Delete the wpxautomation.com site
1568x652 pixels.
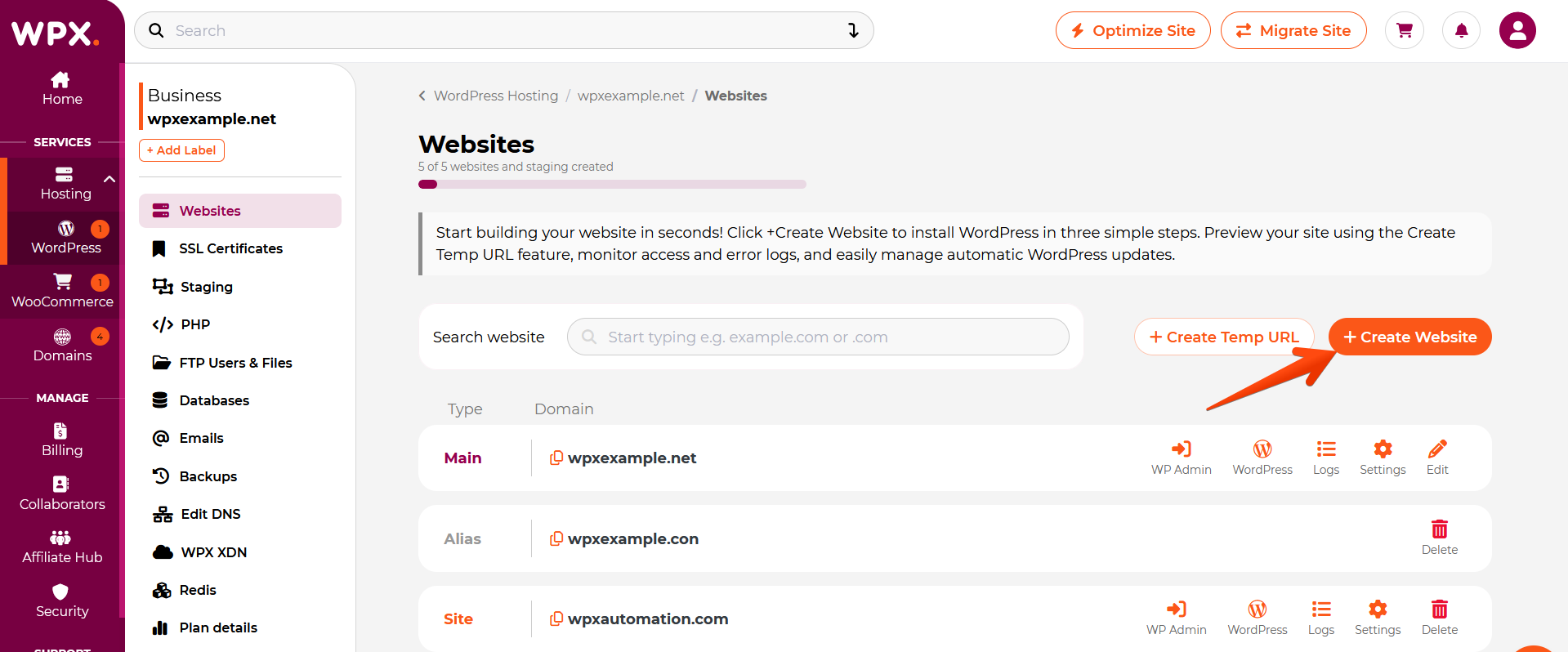1439,618
